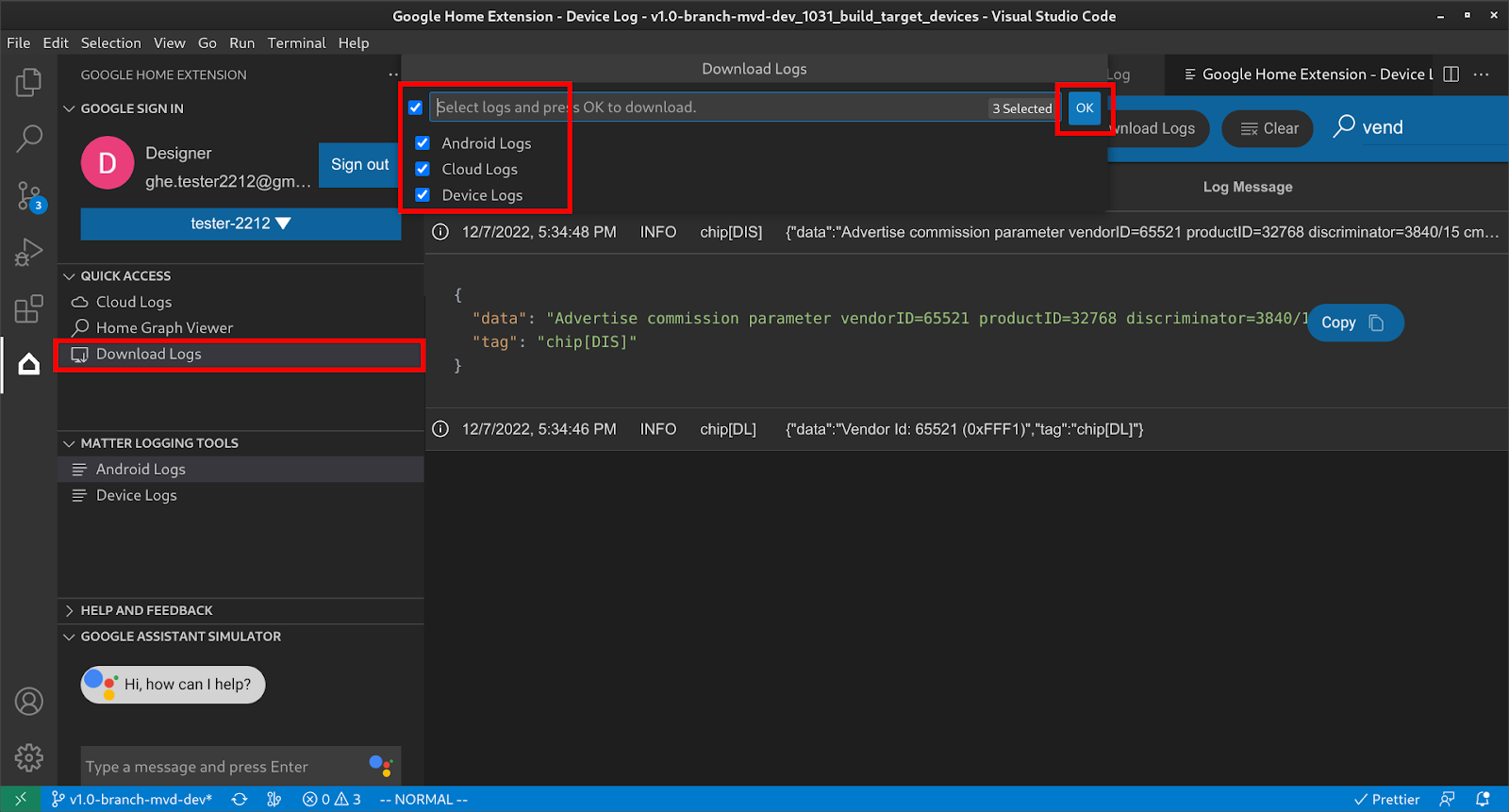This screenshot has height=812, width=1509.
Task: Click the Sign out button
Action: point(359,165)
